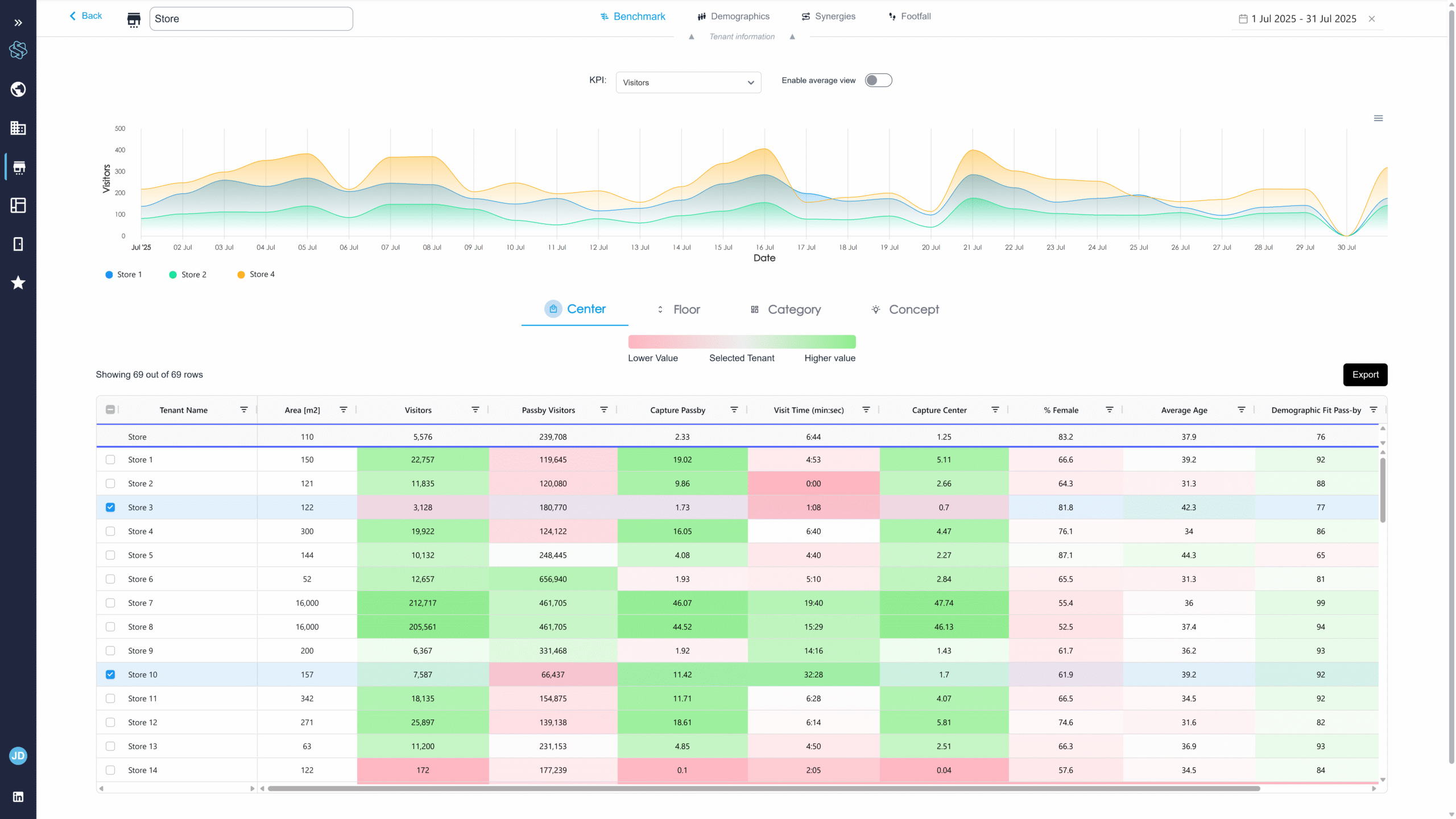Go back using the Back link
This screenshot has height=819, width=1456.
click(86, 16)
